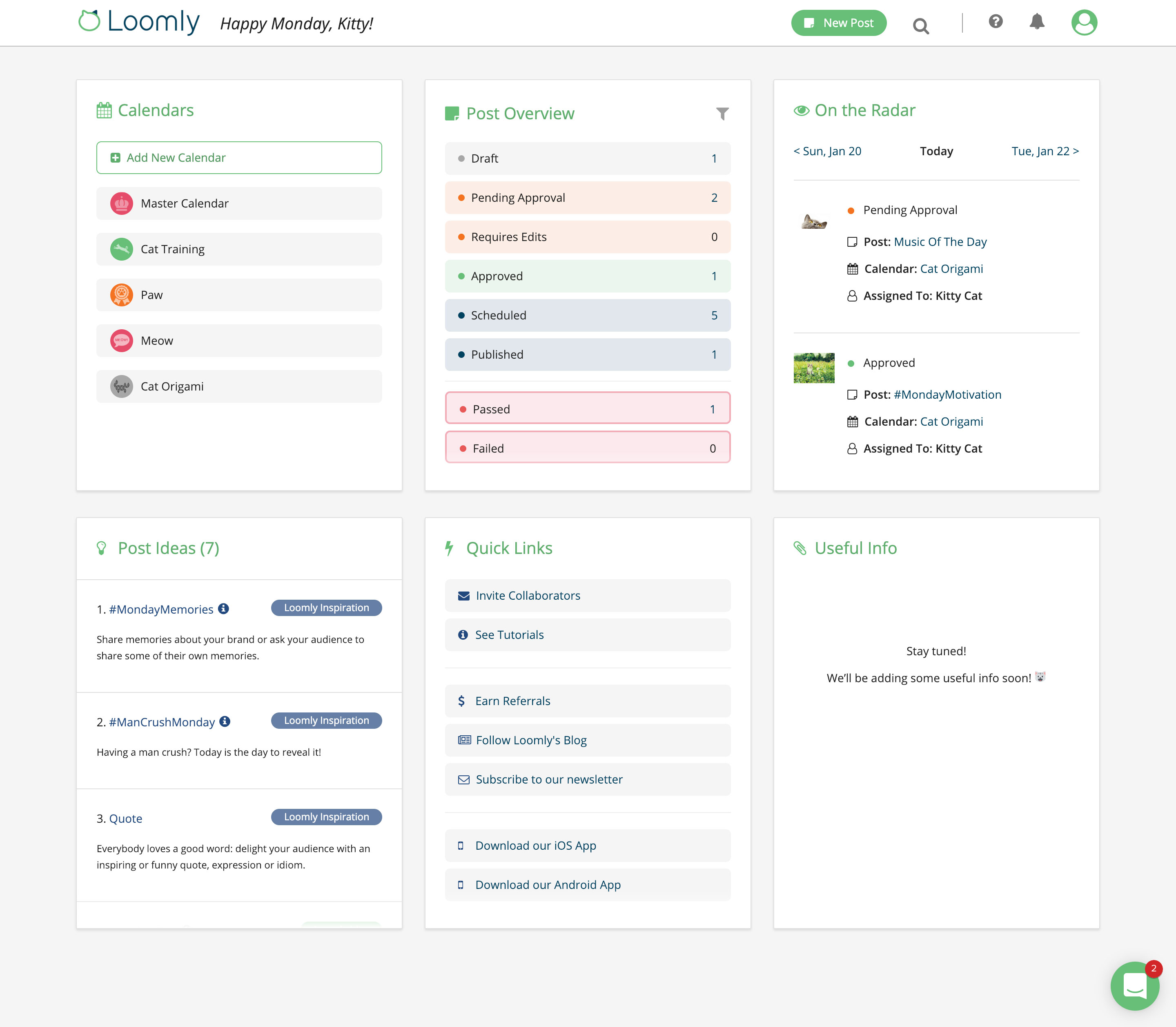Open the Post Overview filter funnel
This screenshot has width=1176, height=1027.
pyautogui.click(x=723, y=114)
